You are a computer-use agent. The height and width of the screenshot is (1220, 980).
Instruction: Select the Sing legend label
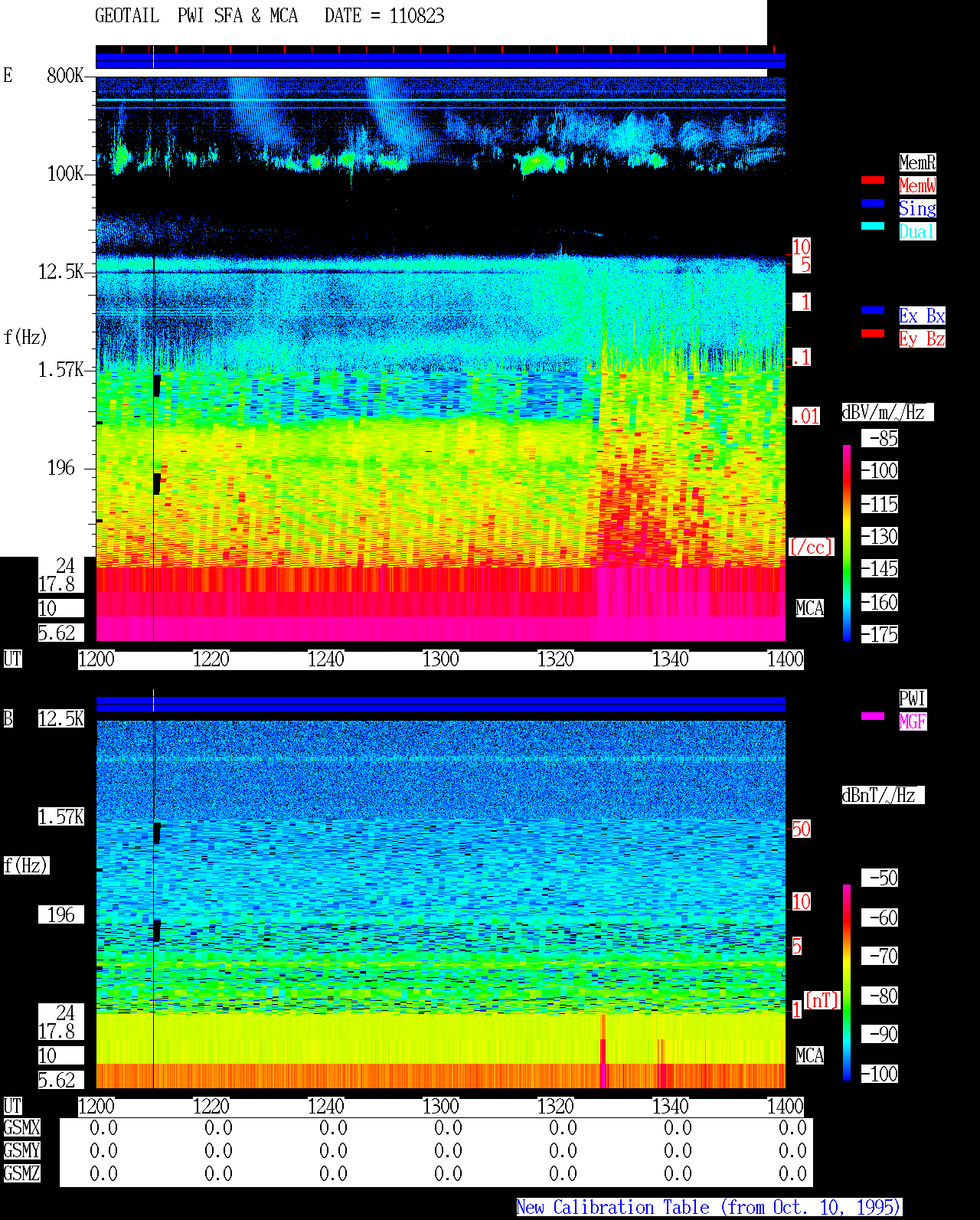point(917,208)
